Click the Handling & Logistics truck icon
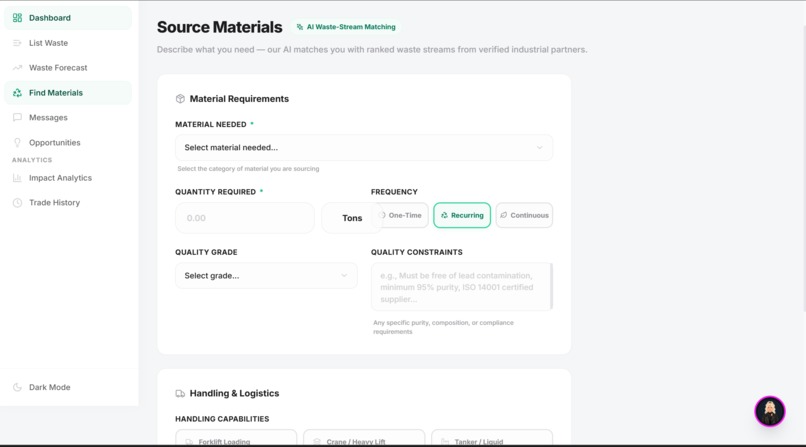The width and height of the screenshot is (806, 447). click(x=180, y=394)
